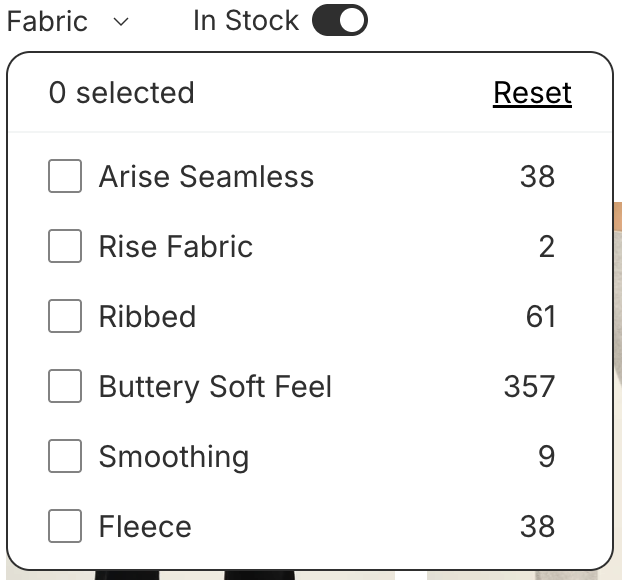Check the Rise Fabric checkbox
This screenshot has width=622, height=580.
65,246
